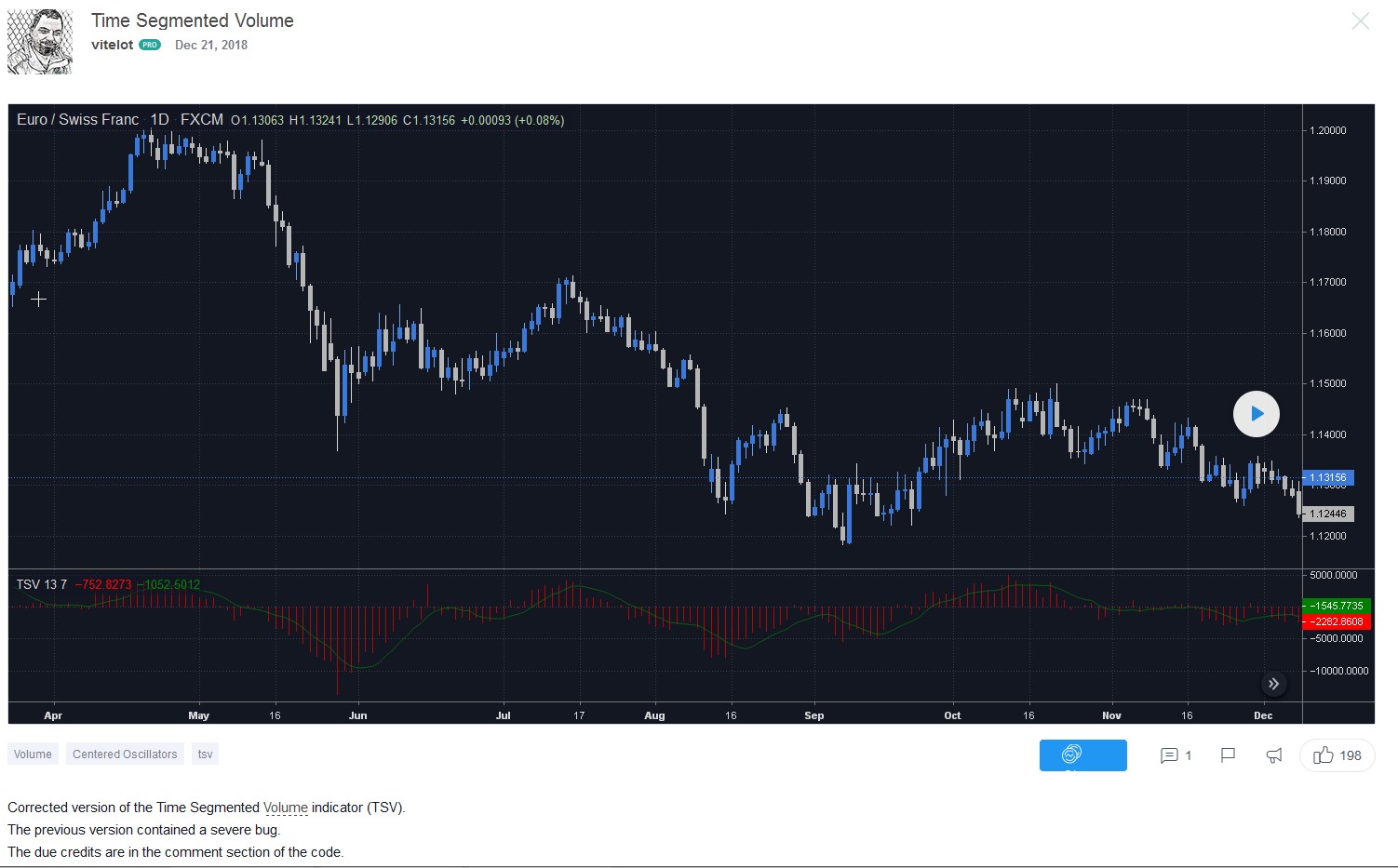Click the blue chart-coins button

[x=1082, y=755]
